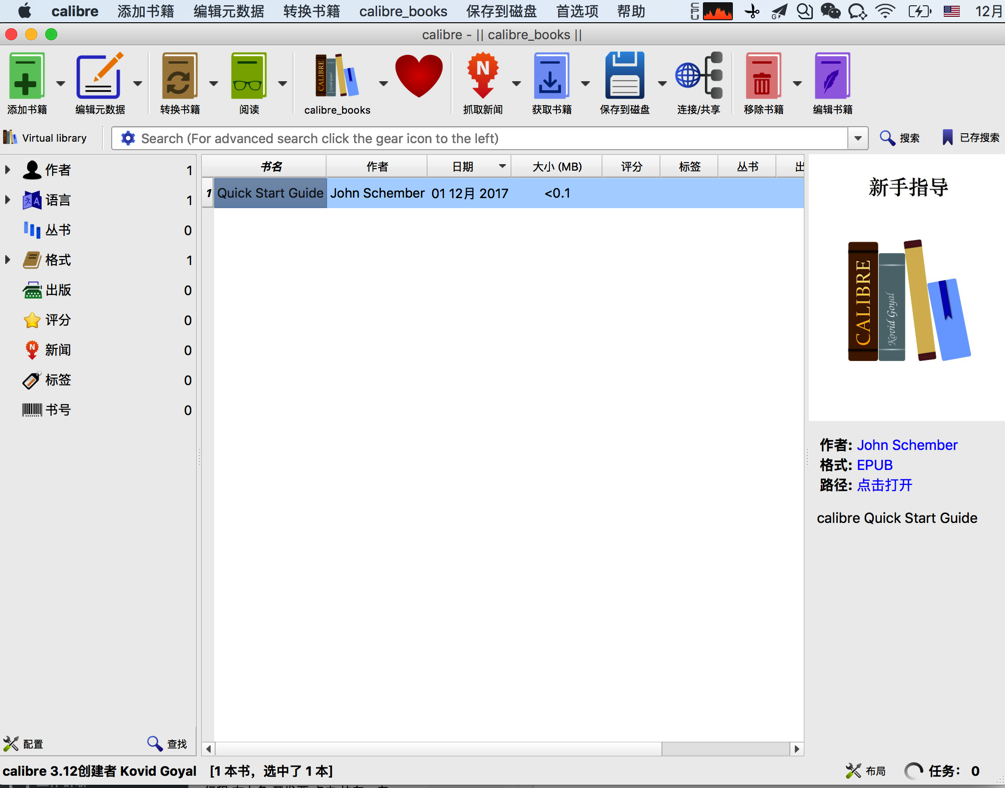Click the 配置 configure button in tag browser
The image size is (1005, 788).
click(23, 744)
